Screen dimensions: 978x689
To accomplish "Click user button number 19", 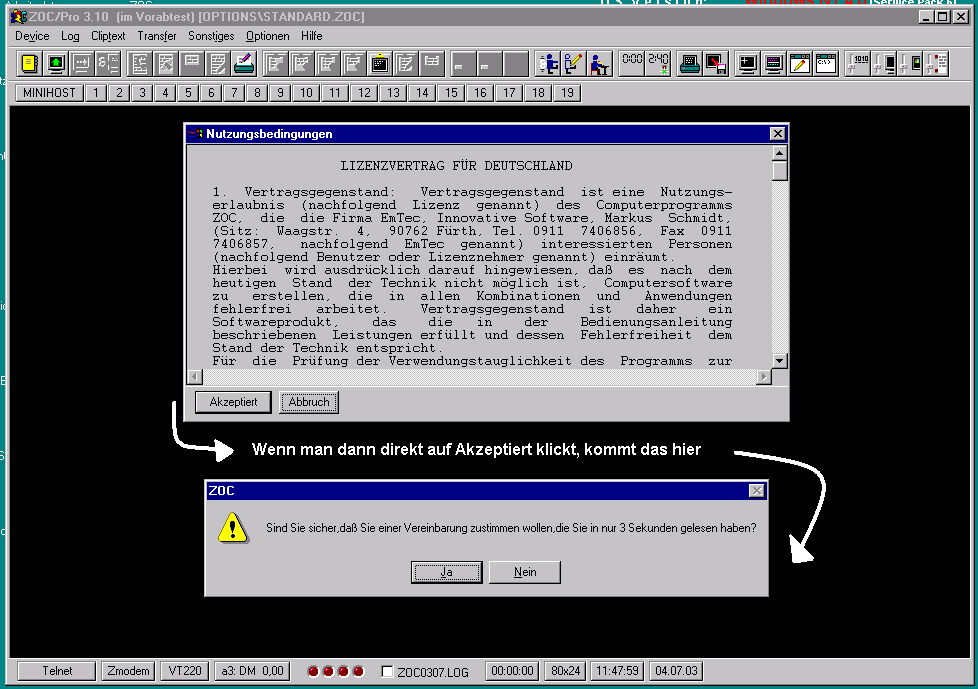I will 567,93.
